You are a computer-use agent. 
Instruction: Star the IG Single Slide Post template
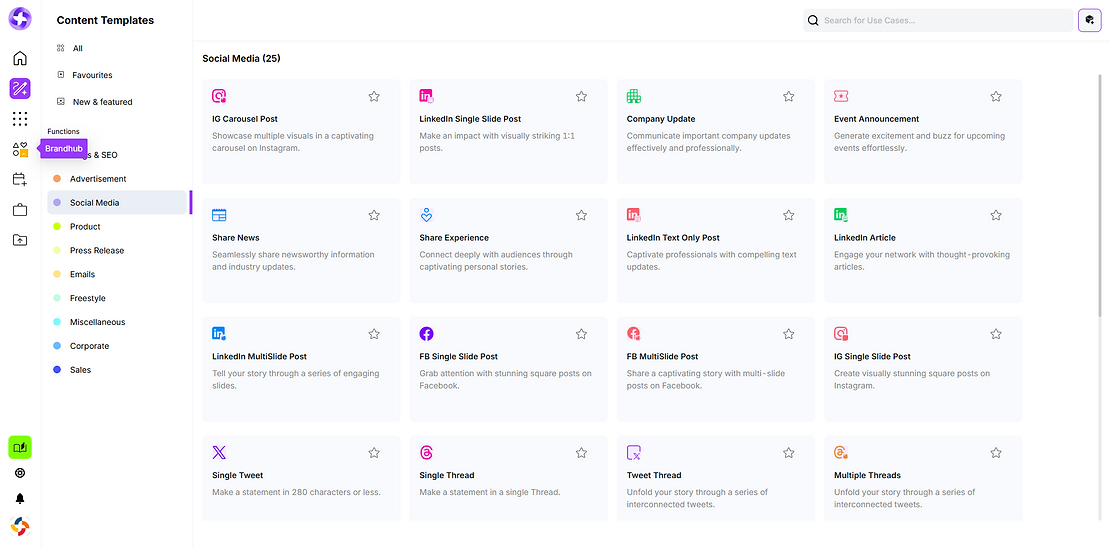996,334
